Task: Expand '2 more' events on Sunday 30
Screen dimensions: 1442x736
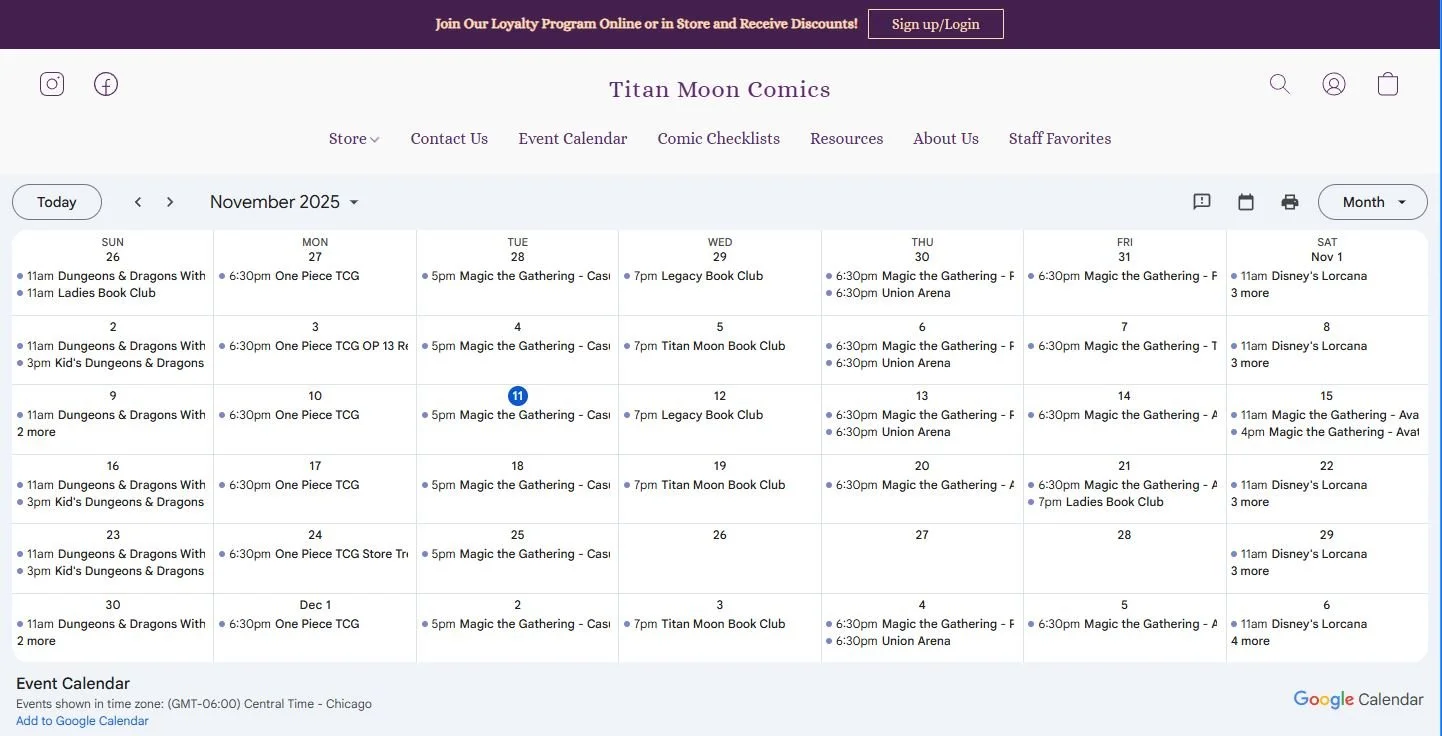Action: pyautogui.click(x=36, y=641)
